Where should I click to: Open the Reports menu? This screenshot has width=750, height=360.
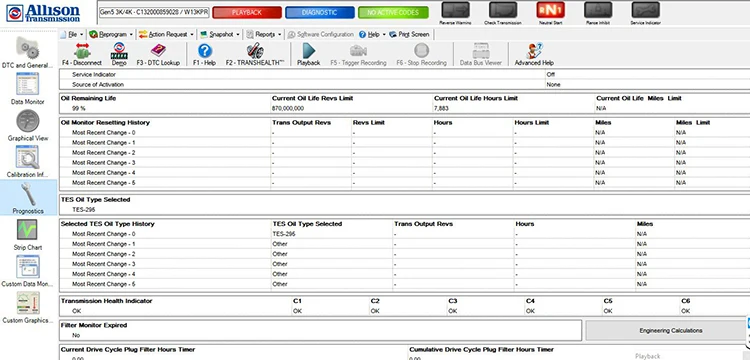(x=264, y=34)
